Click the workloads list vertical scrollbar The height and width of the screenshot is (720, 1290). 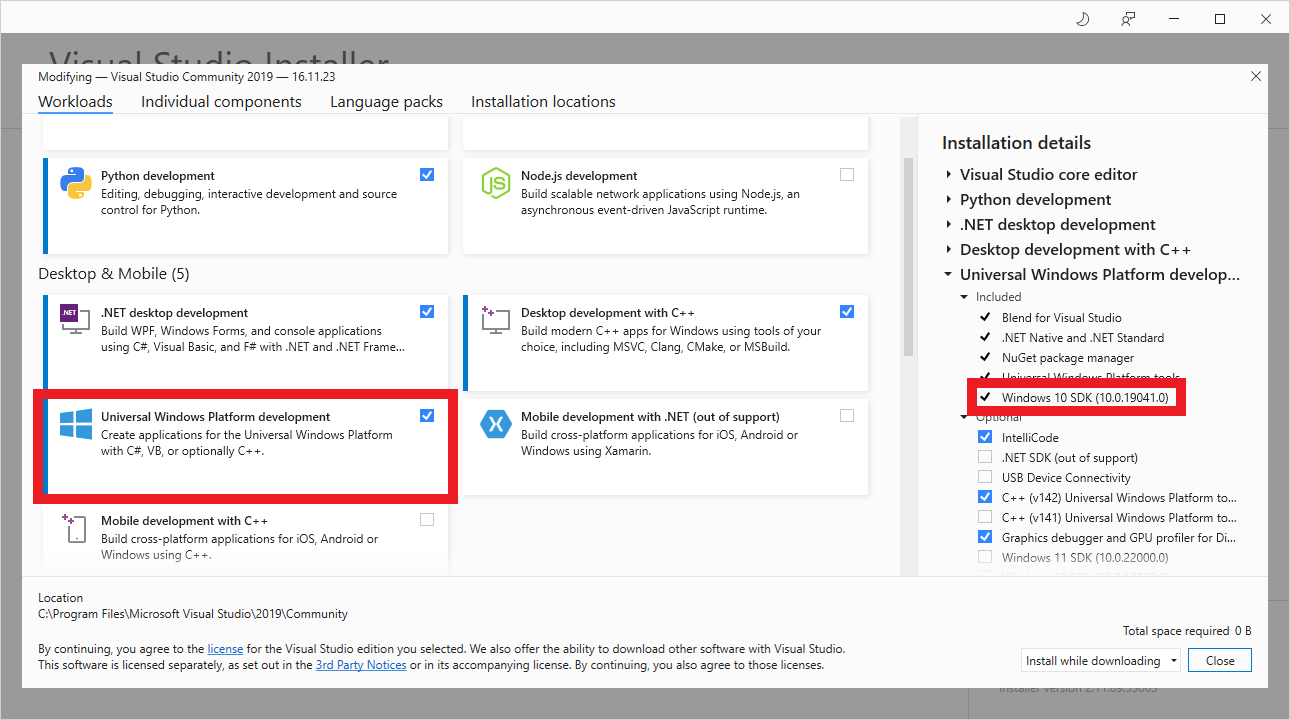(908, 257)
